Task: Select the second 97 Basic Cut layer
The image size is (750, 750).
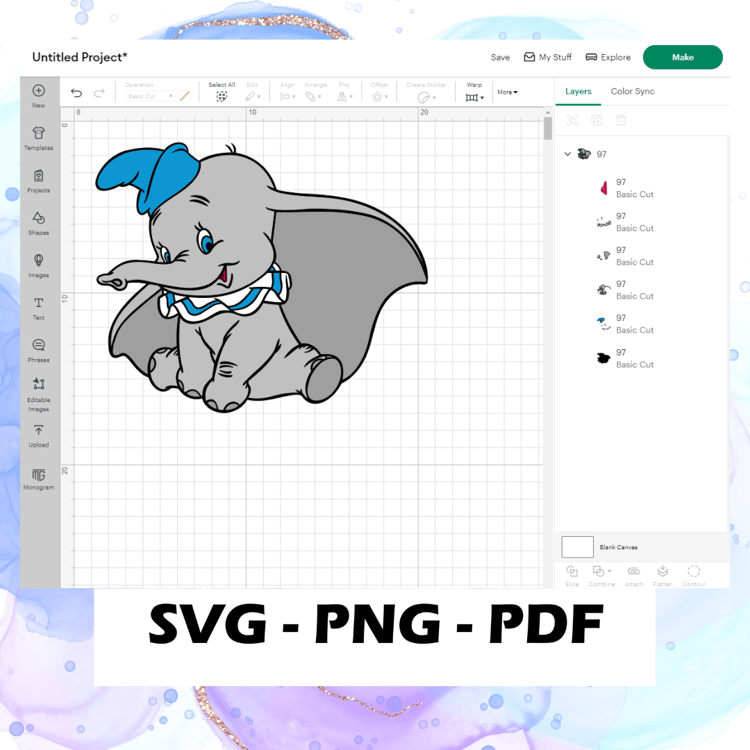Action: pos(641,222)
